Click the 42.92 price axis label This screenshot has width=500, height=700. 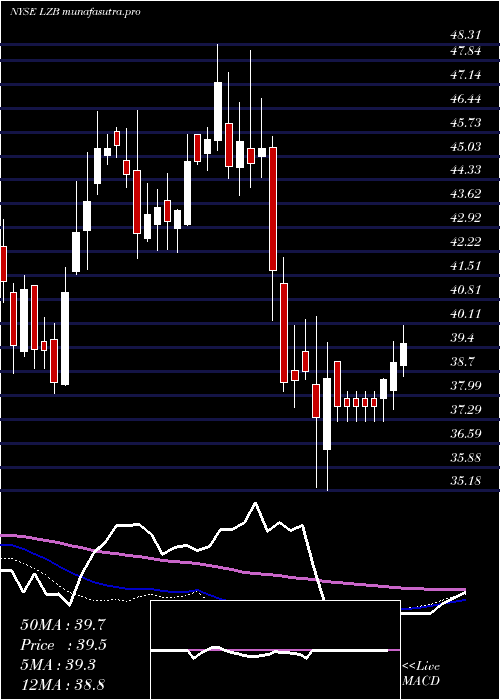pyautogui.click(x=466, y=218)
